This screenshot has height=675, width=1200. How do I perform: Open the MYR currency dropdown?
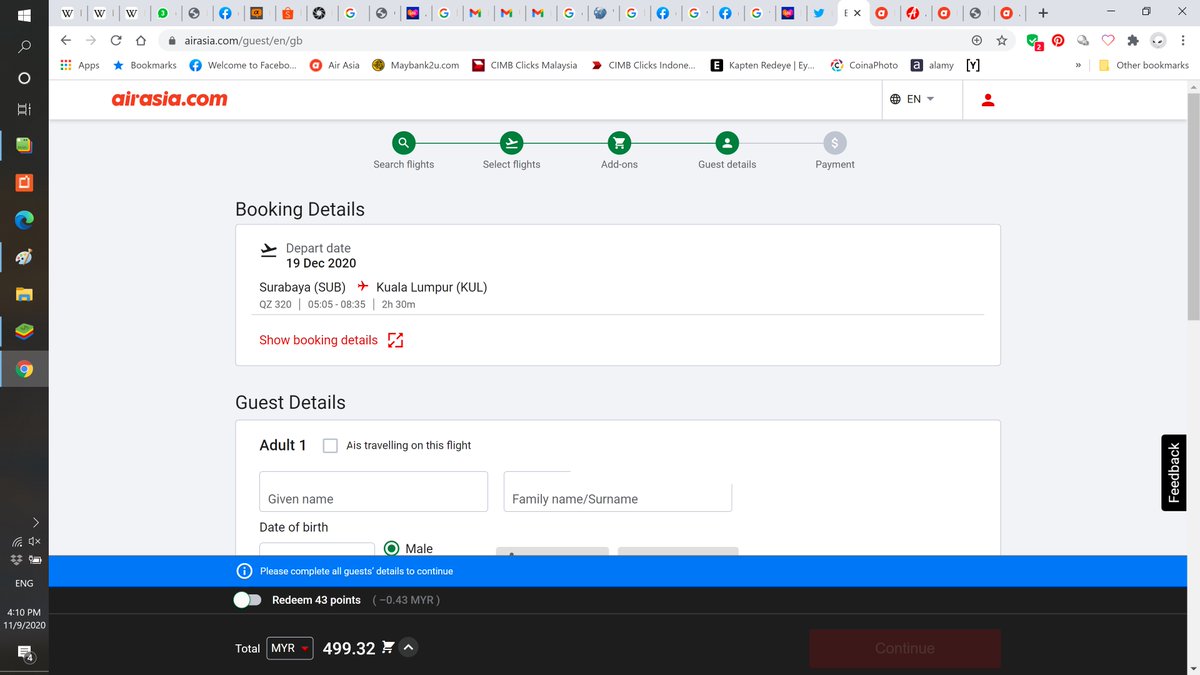point(291,648)
